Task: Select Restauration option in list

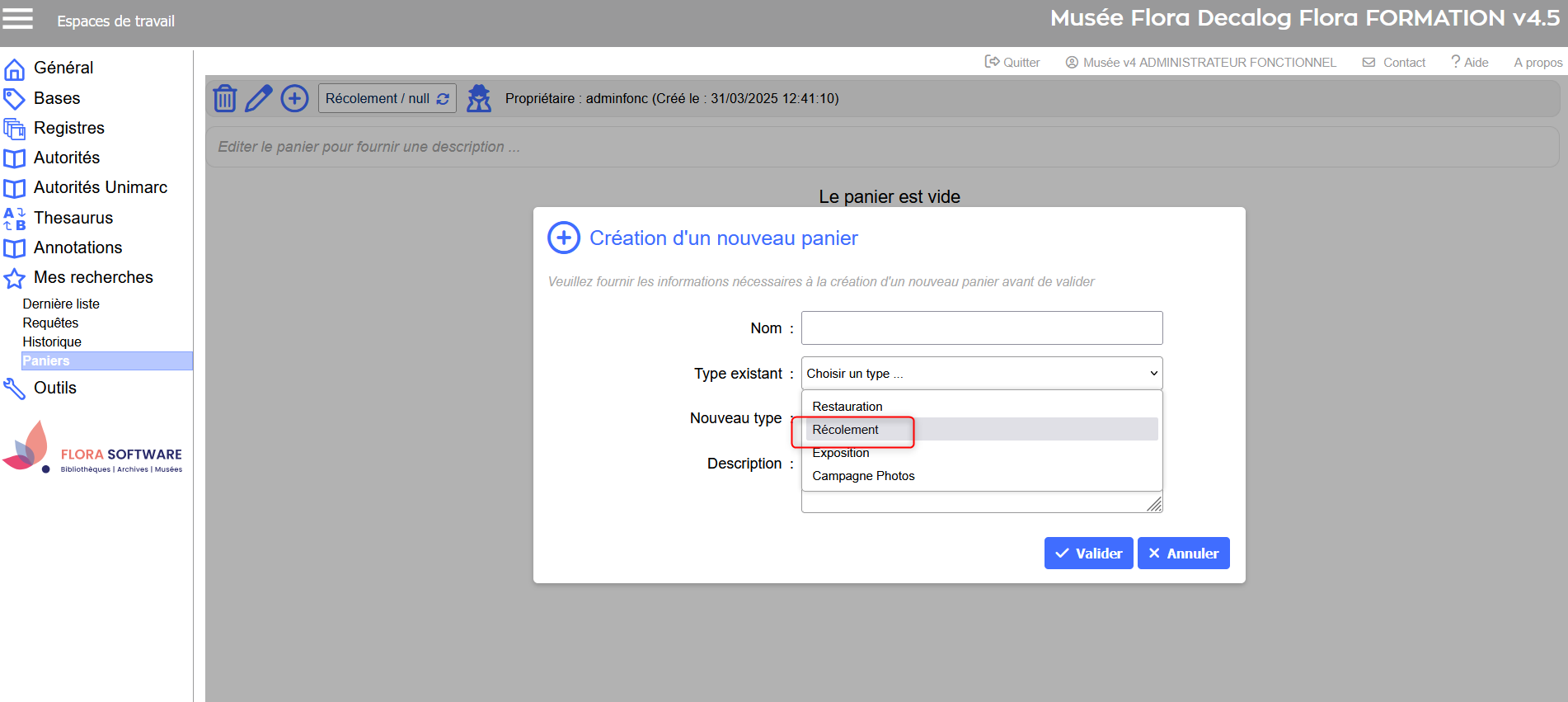Action: (847, 407)
